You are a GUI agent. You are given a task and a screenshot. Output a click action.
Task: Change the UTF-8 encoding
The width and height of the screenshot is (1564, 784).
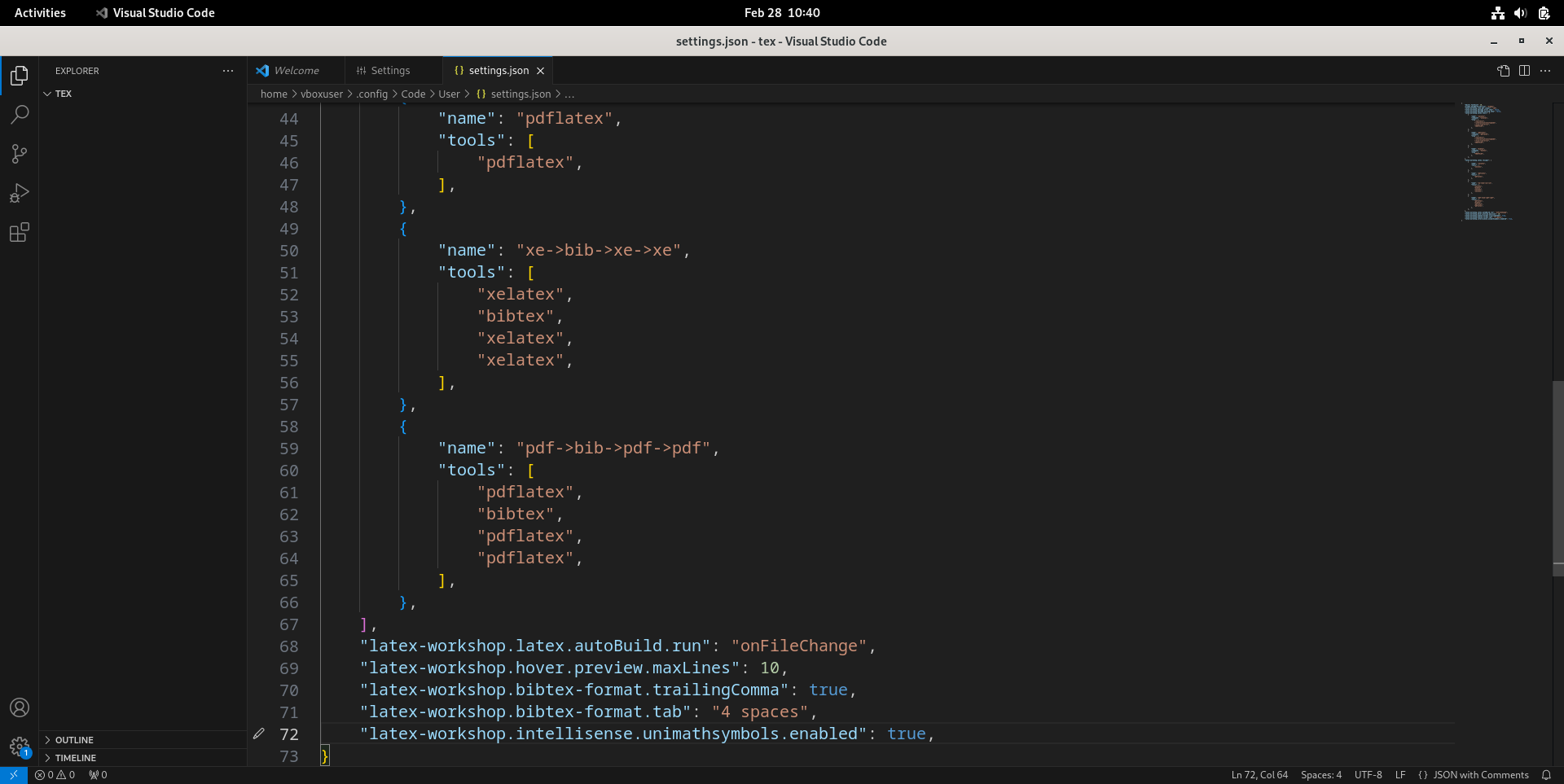click(x=1368, y=775)
